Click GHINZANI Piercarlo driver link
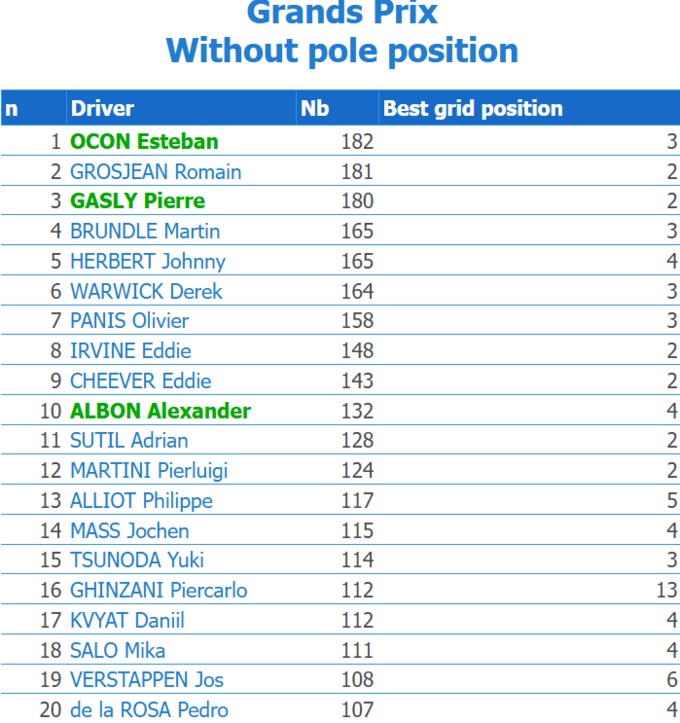The image size is (680, 723). 158,590
